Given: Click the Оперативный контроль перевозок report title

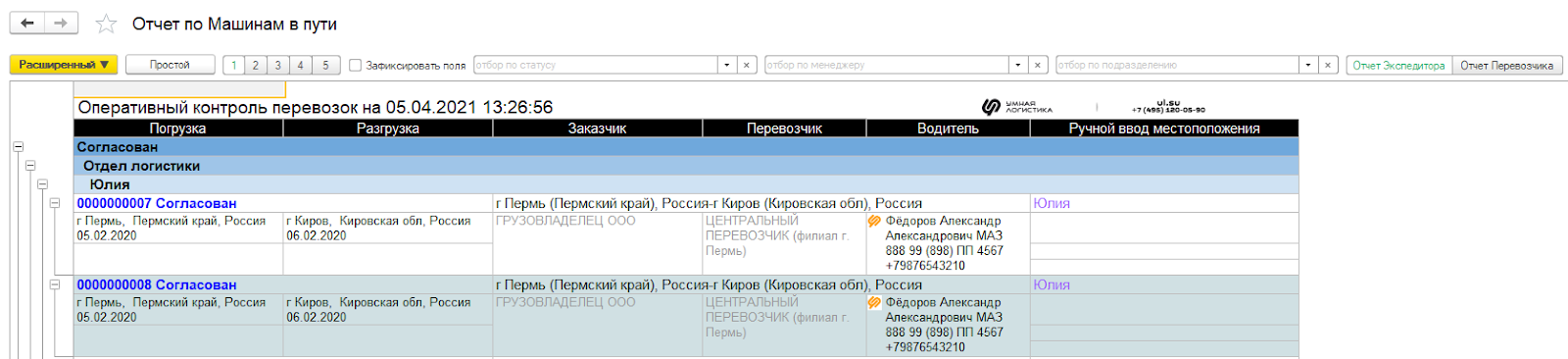Looking at the screenshot, I should (316, 107).
